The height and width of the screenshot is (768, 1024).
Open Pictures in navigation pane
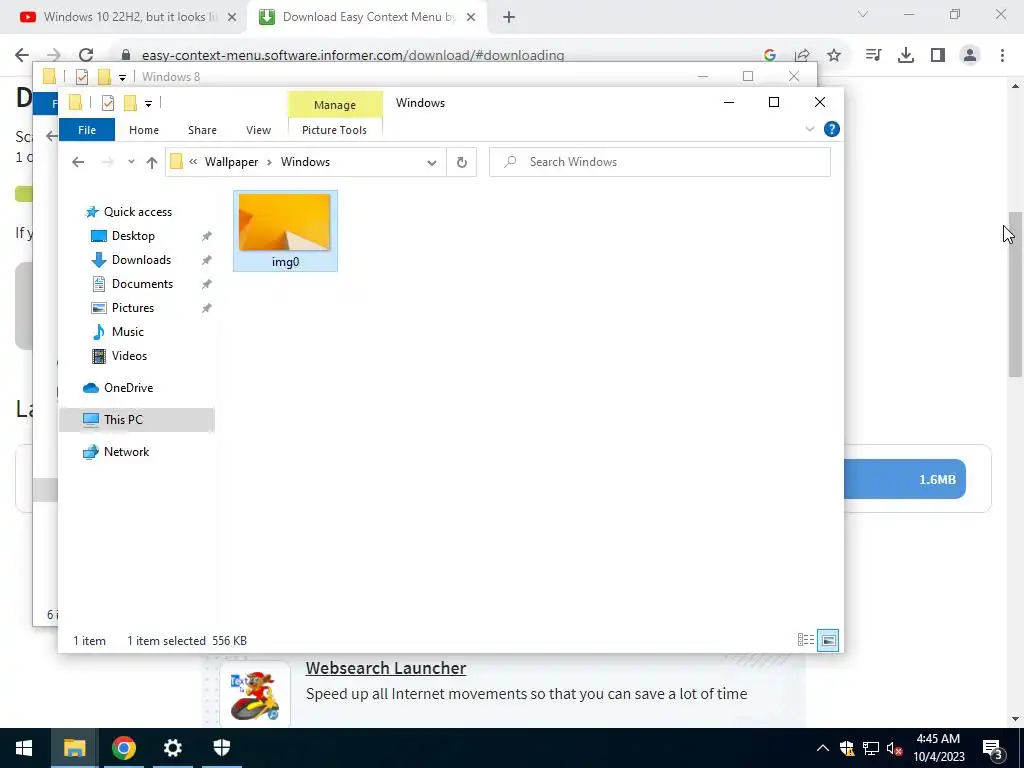point(133,308)
